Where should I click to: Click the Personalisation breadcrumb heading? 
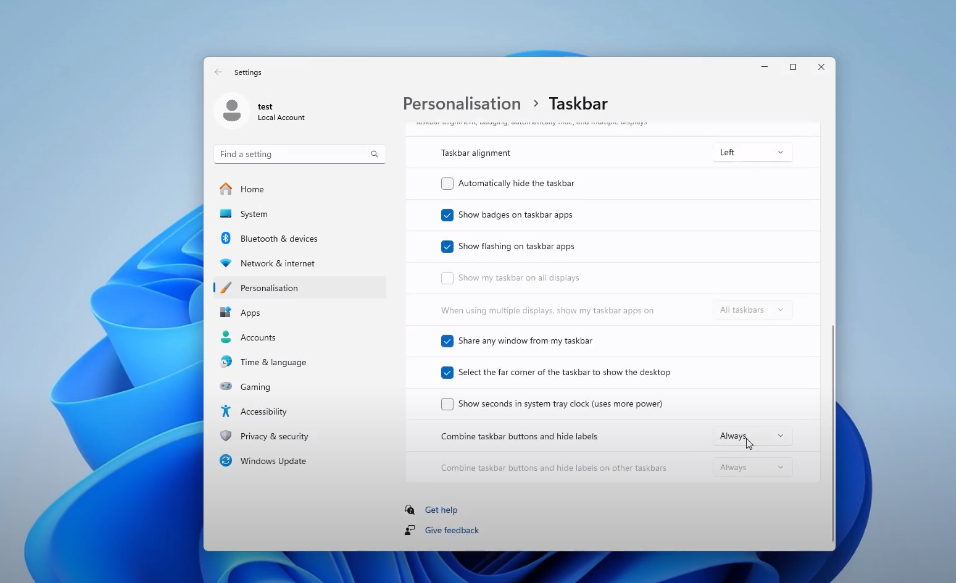point(461,104)
